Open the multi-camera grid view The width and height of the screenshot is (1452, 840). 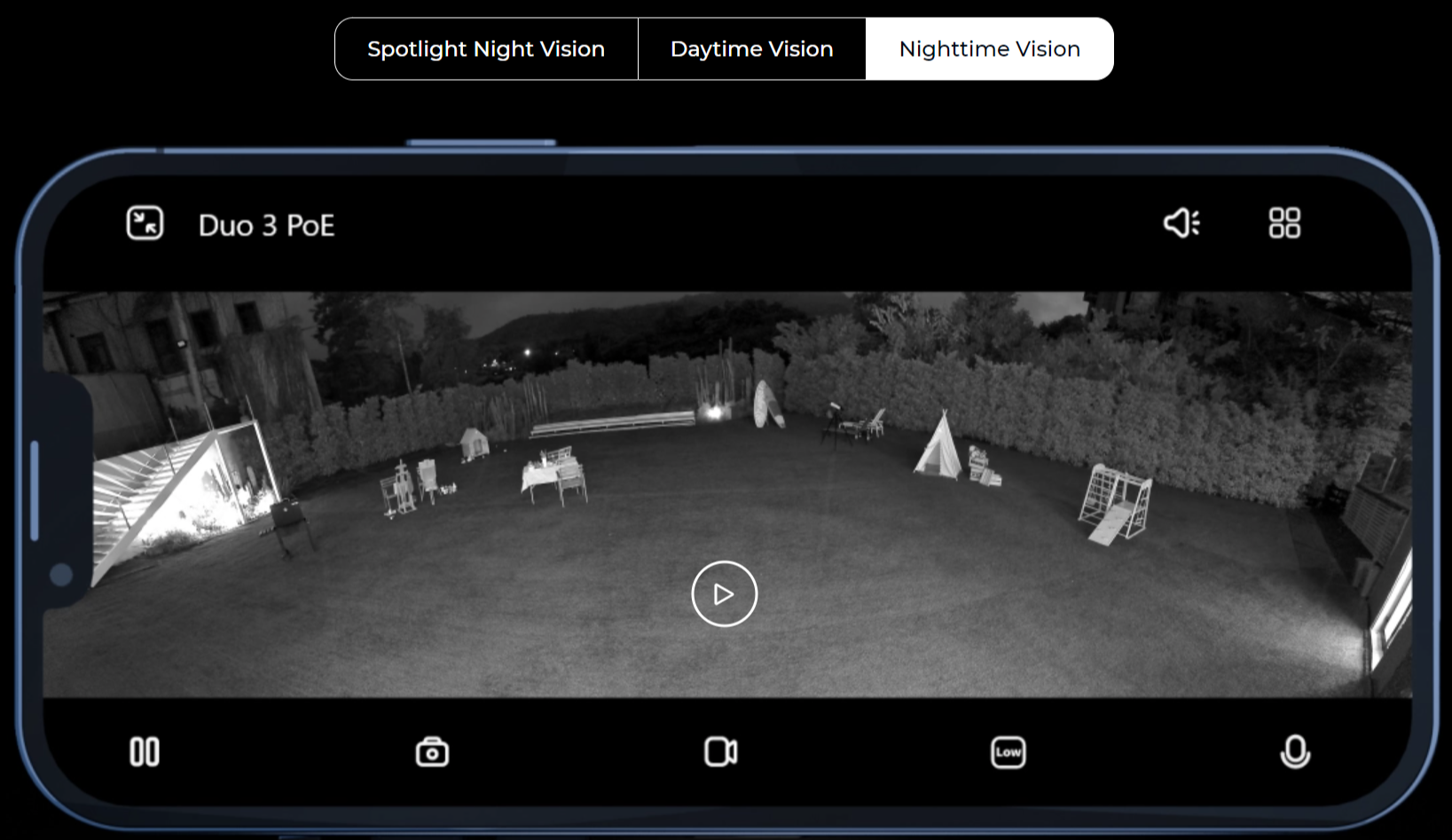[1283, 224]
